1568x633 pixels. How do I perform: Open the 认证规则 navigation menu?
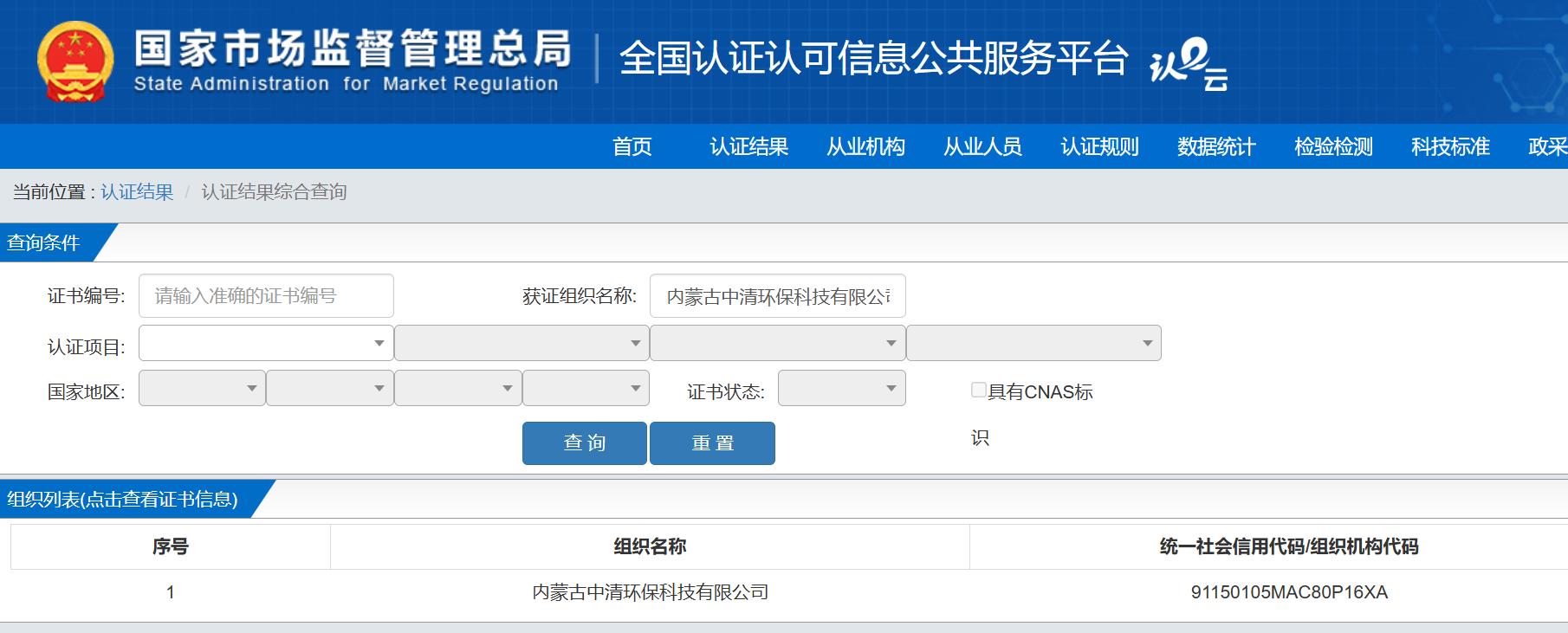point(1100,146)
